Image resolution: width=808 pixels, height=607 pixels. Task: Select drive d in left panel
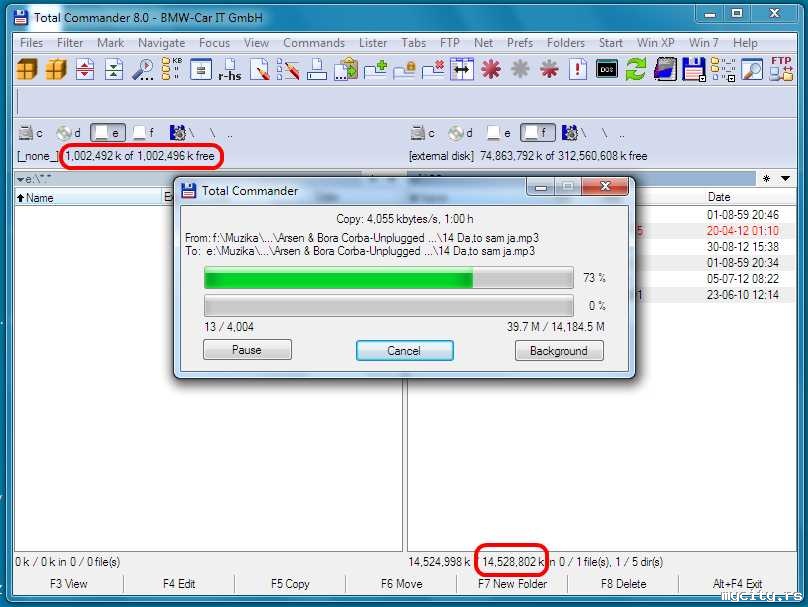click(69, 133)
